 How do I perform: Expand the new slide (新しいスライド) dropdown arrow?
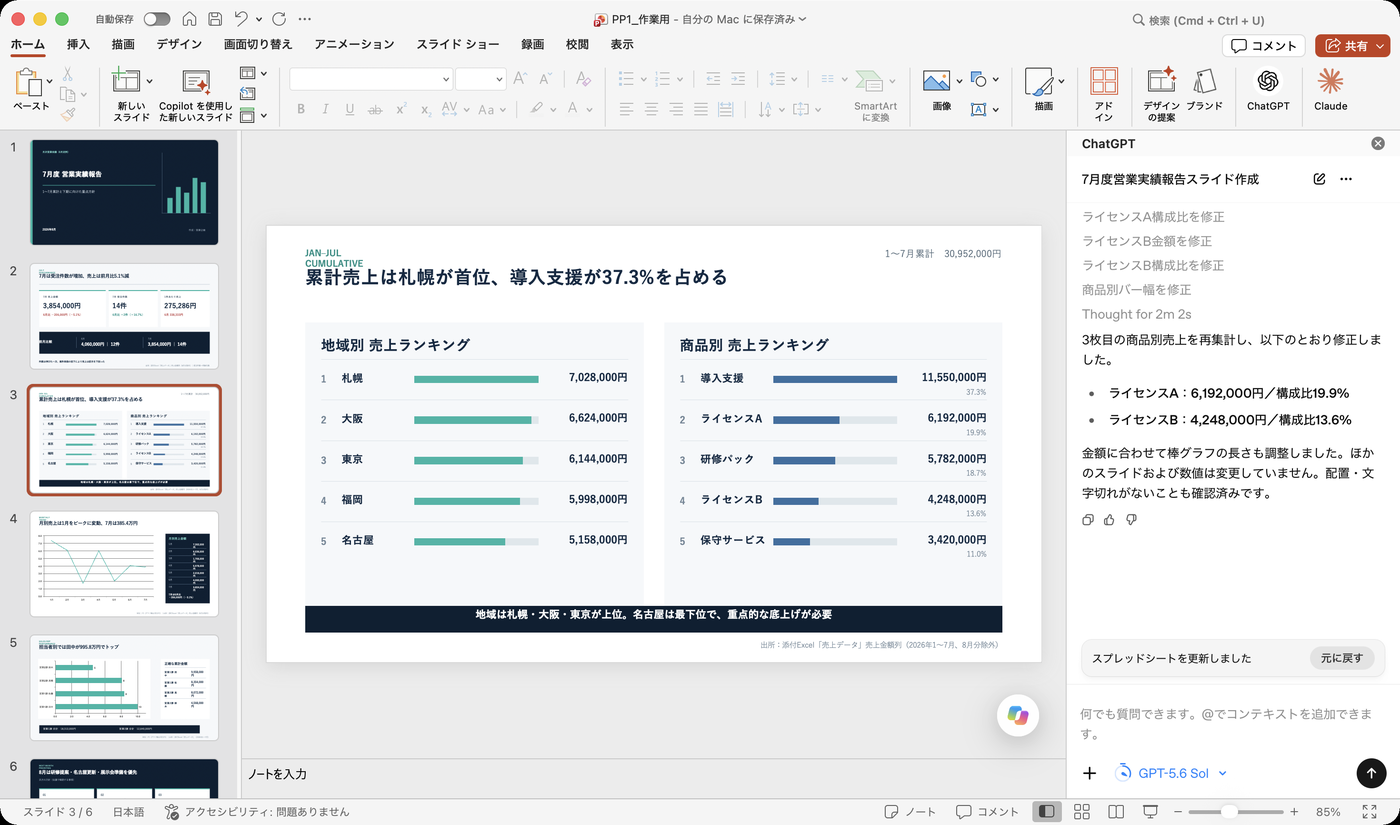[x=150, y=81]
